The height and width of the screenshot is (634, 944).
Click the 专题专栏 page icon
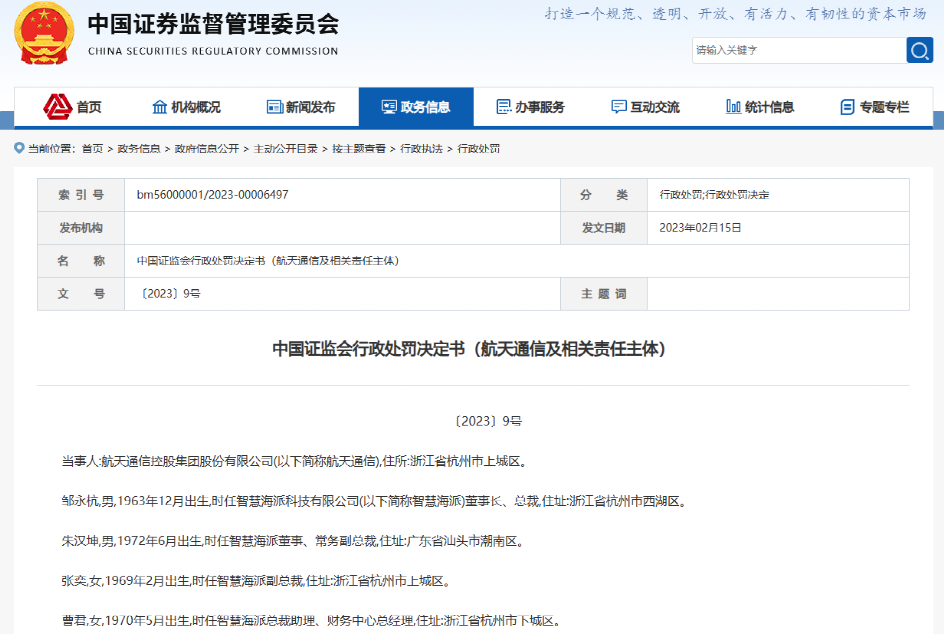click(847, 107)
